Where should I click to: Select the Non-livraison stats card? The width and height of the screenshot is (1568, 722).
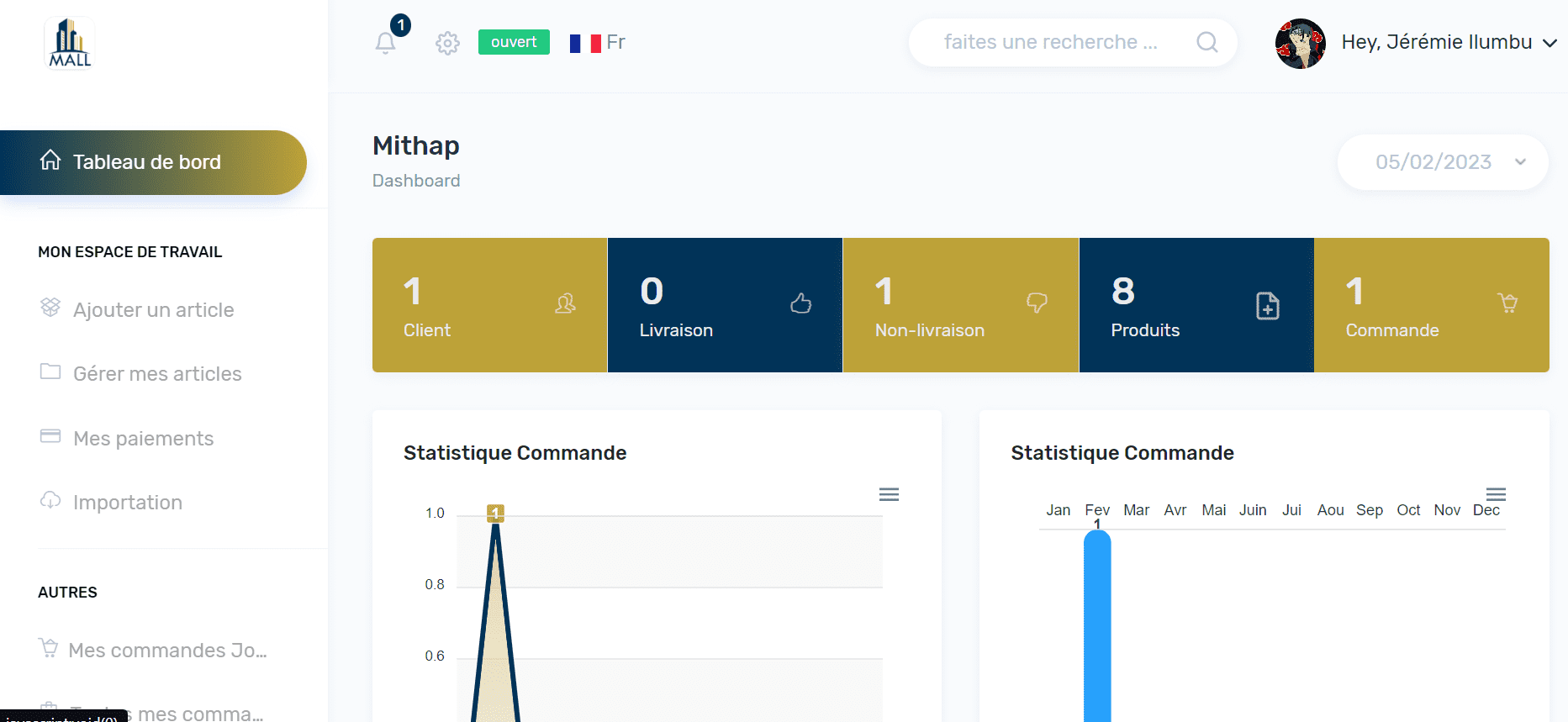(961, 305)
